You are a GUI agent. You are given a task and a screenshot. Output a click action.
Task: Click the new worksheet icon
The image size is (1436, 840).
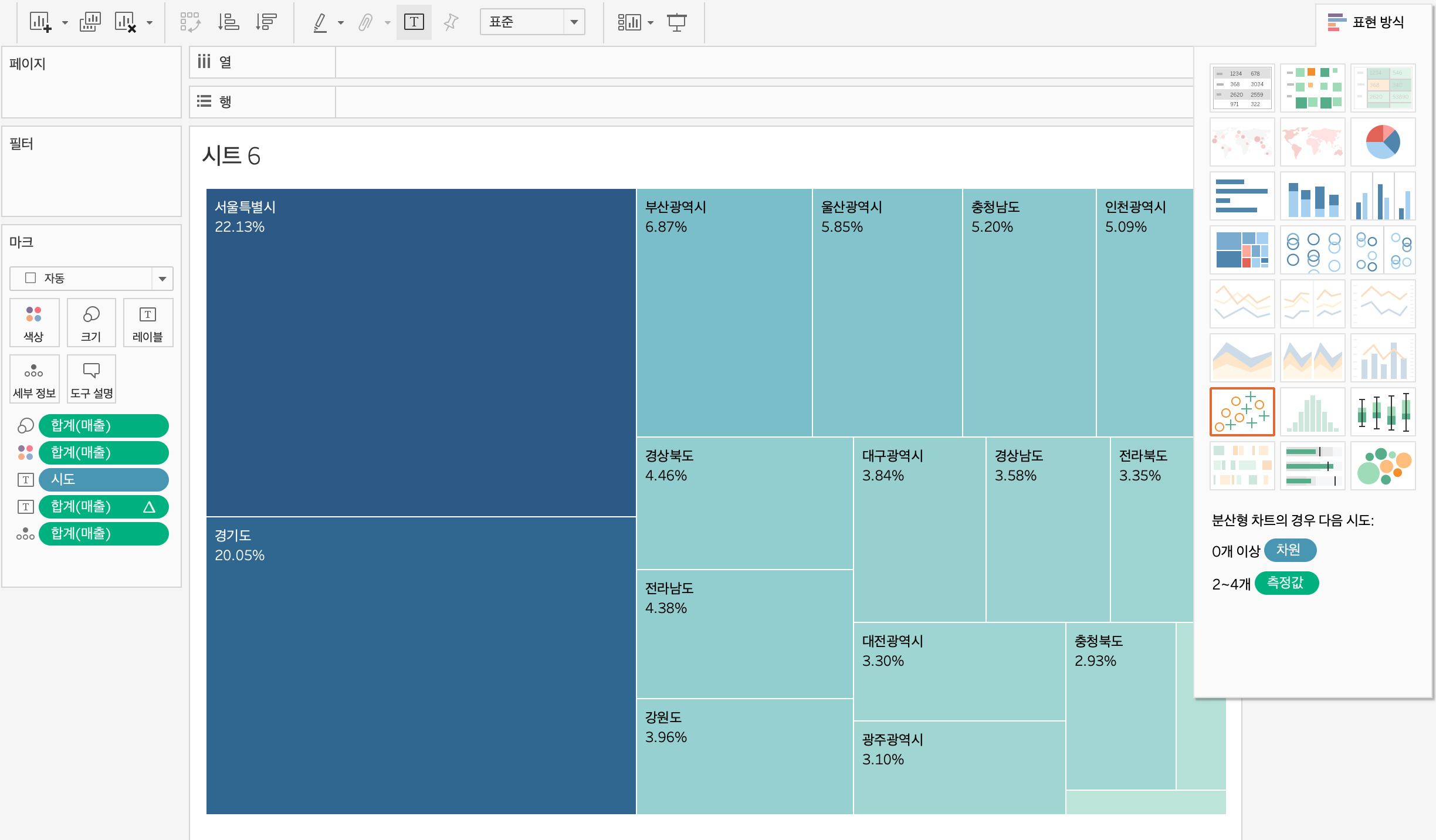pyautogui.click(x=40, y=22)
